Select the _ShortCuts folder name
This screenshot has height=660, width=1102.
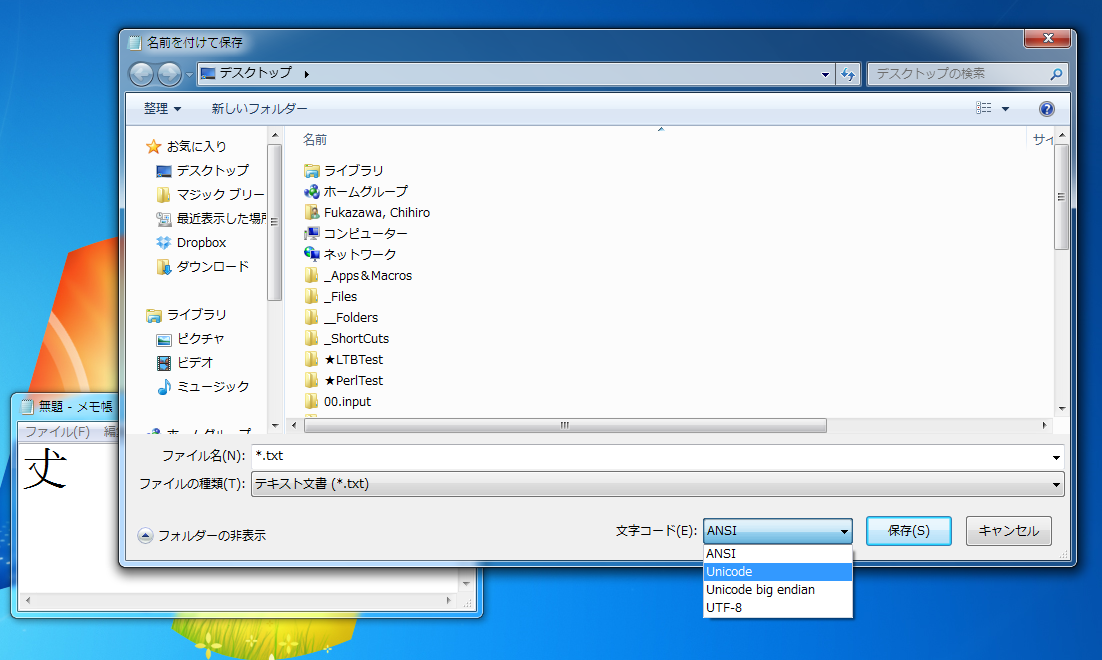356,339
